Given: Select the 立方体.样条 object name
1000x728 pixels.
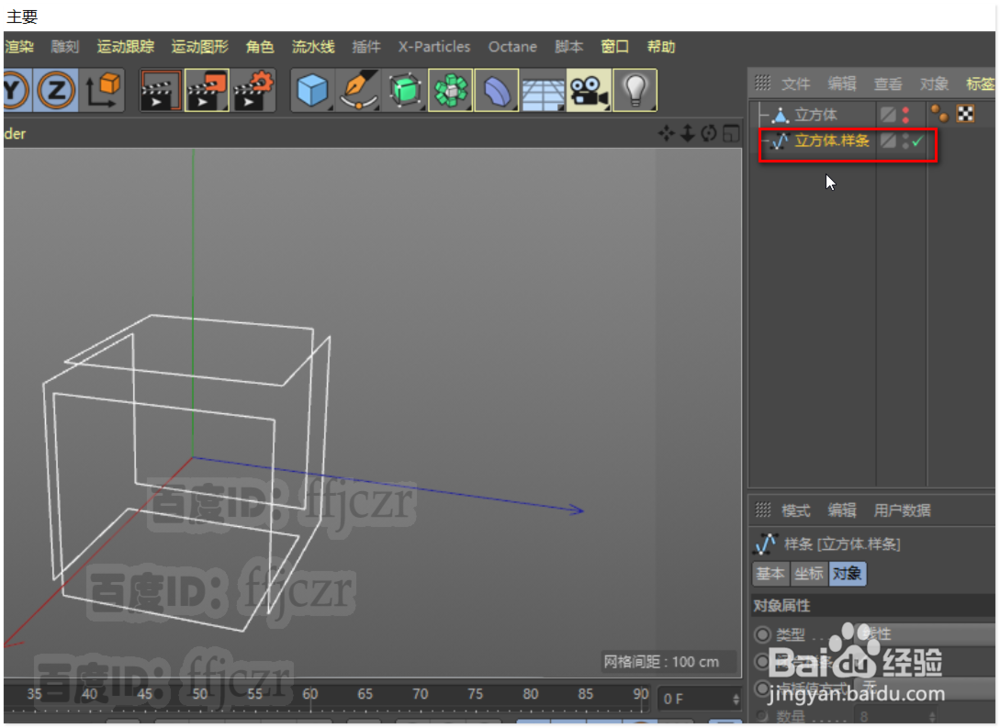Looking at the screenshot, I should pos(832,141).
